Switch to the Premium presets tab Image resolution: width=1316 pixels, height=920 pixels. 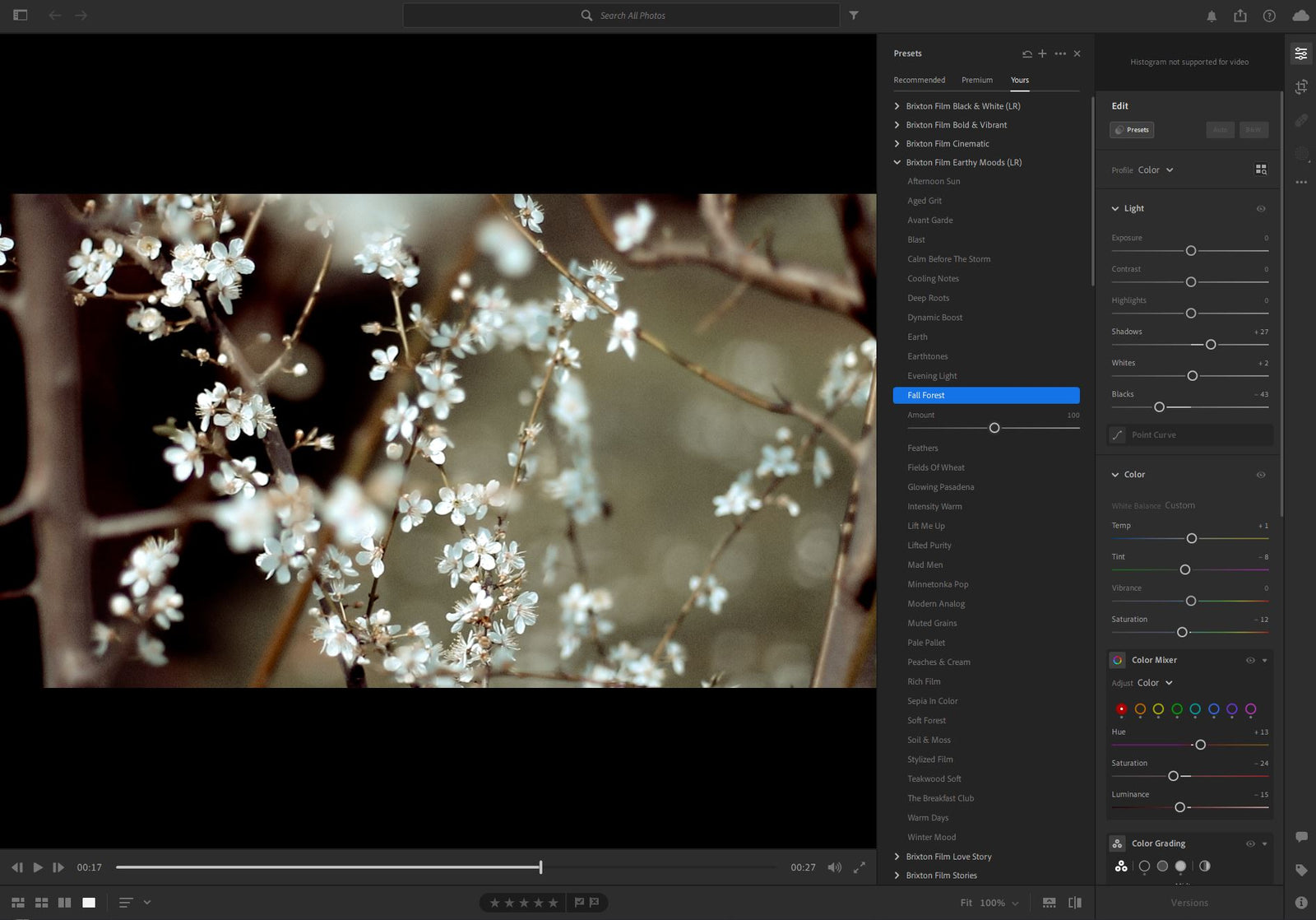pos(977,80)
